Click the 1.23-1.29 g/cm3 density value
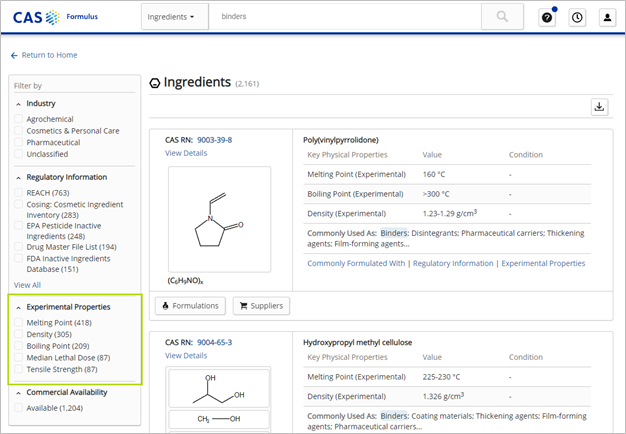Viewport: 626px width, 434px height. tap(450, 213)
